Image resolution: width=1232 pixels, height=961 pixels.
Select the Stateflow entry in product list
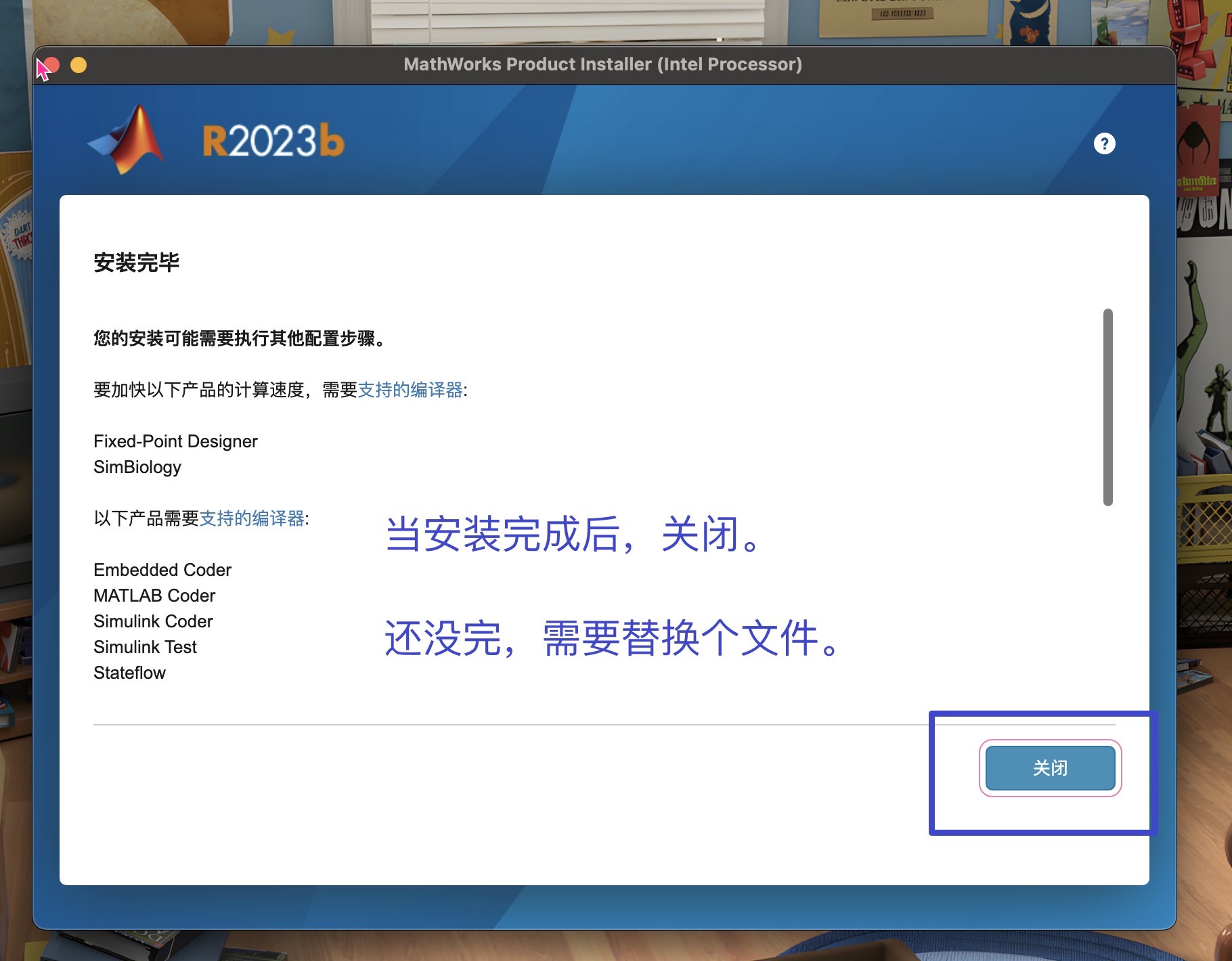click(x=129, y=673)
